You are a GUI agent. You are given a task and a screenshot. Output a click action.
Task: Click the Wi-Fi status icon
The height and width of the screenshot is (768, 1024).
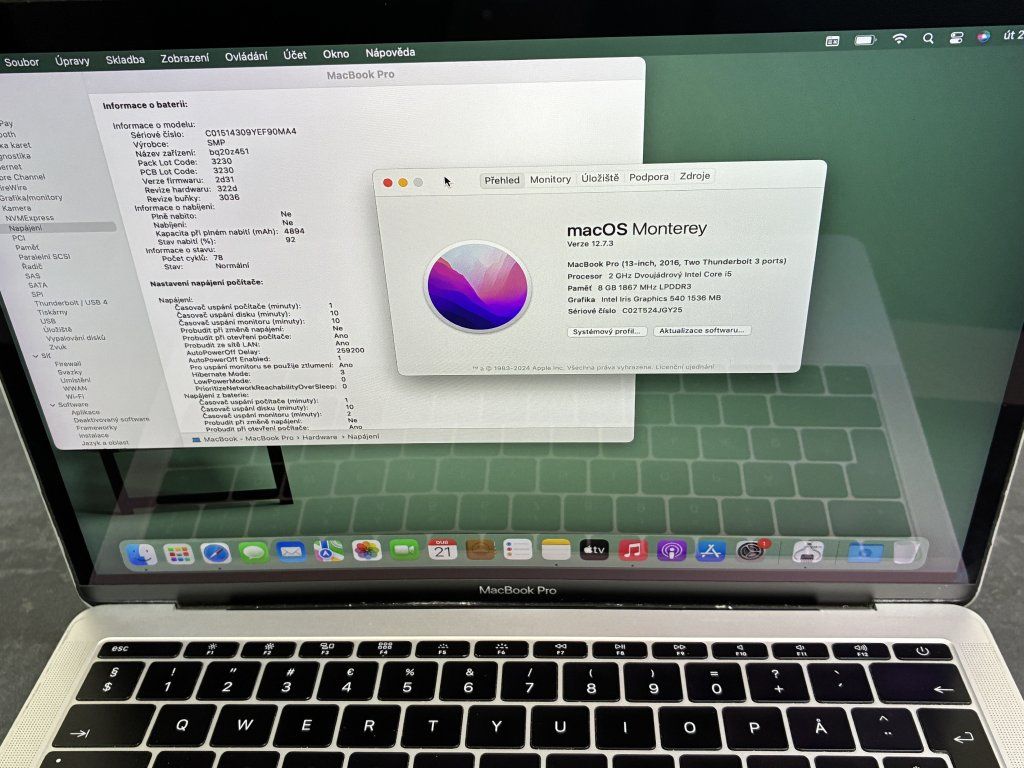pos(899,38)
